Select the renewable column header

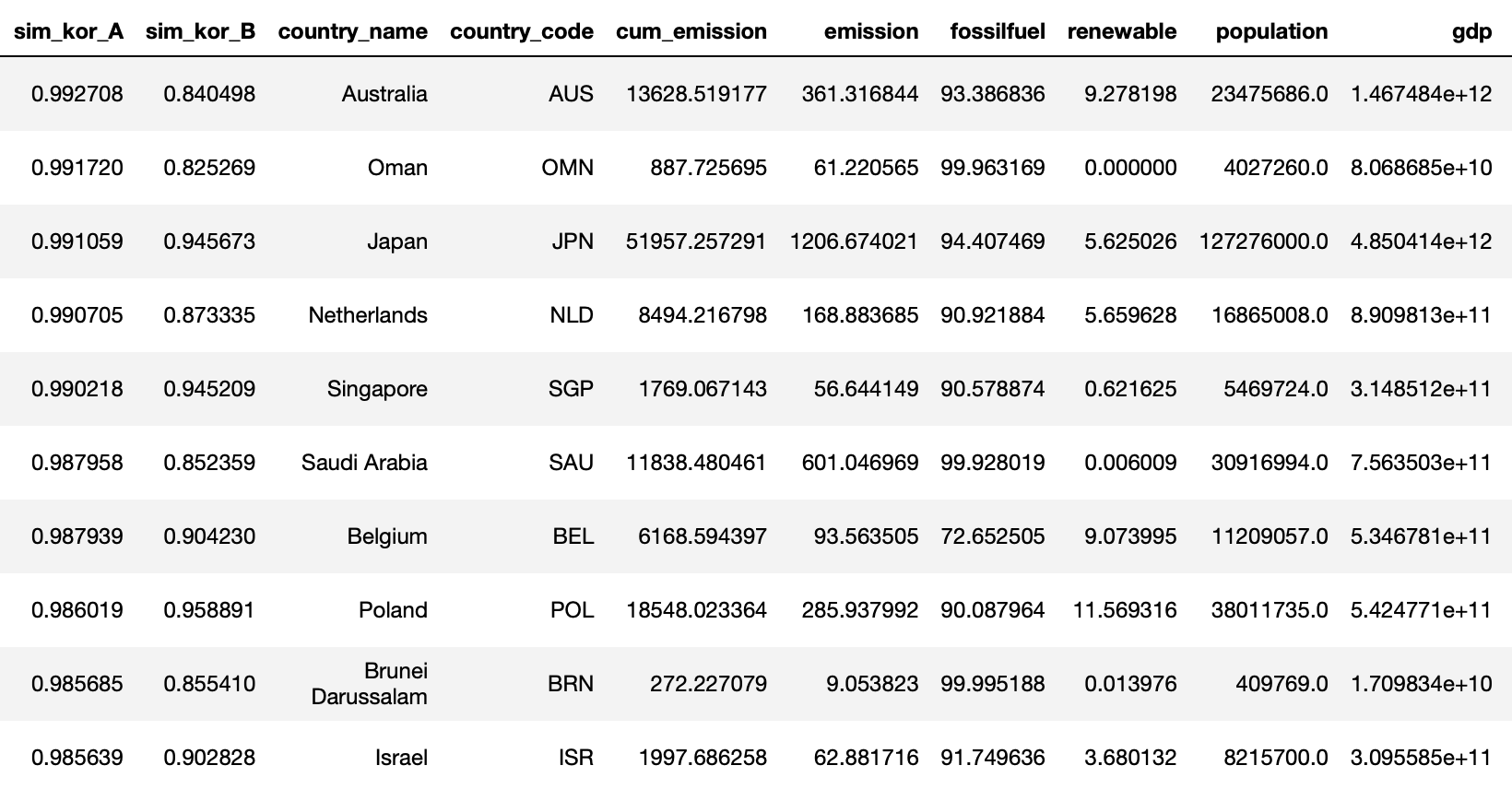coord(1121,31)
